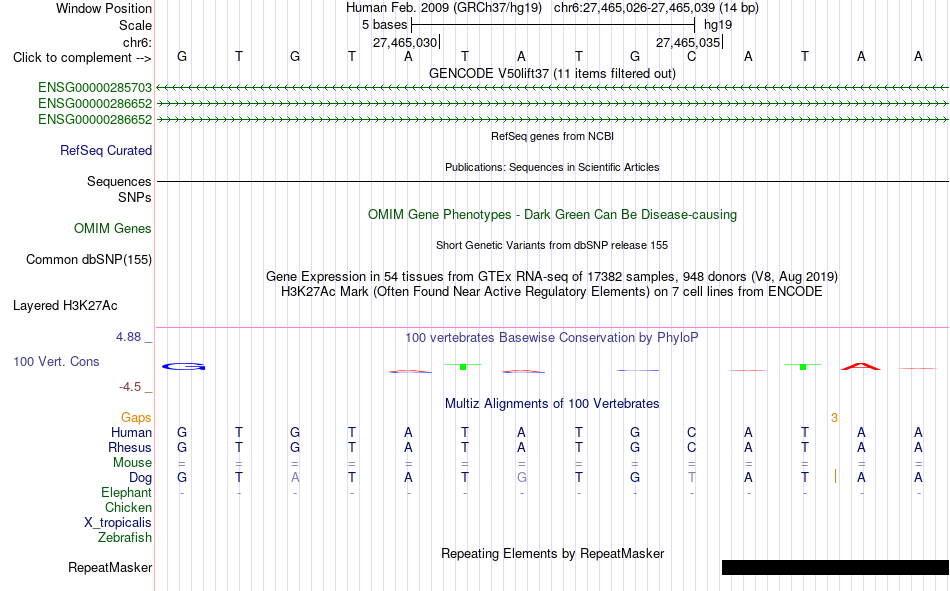Click the large red A conservation logo
This screenshot has width=950, height=591.
coord(861,366)
